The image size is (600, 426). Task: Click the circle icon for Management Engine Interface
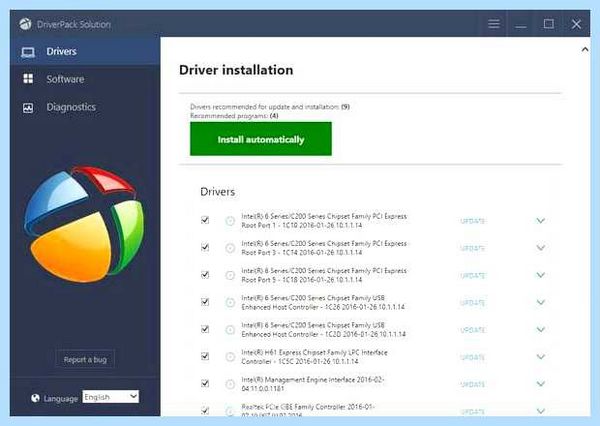tap(230, 384)
